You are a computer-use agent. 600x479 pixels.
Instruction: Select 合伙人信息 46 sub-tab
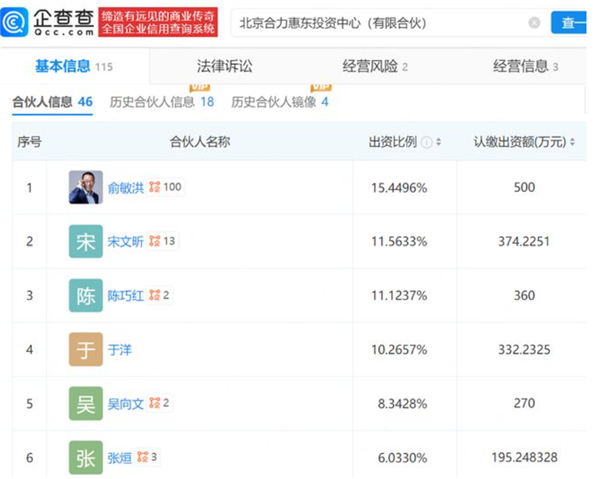(x=52, y=102)
